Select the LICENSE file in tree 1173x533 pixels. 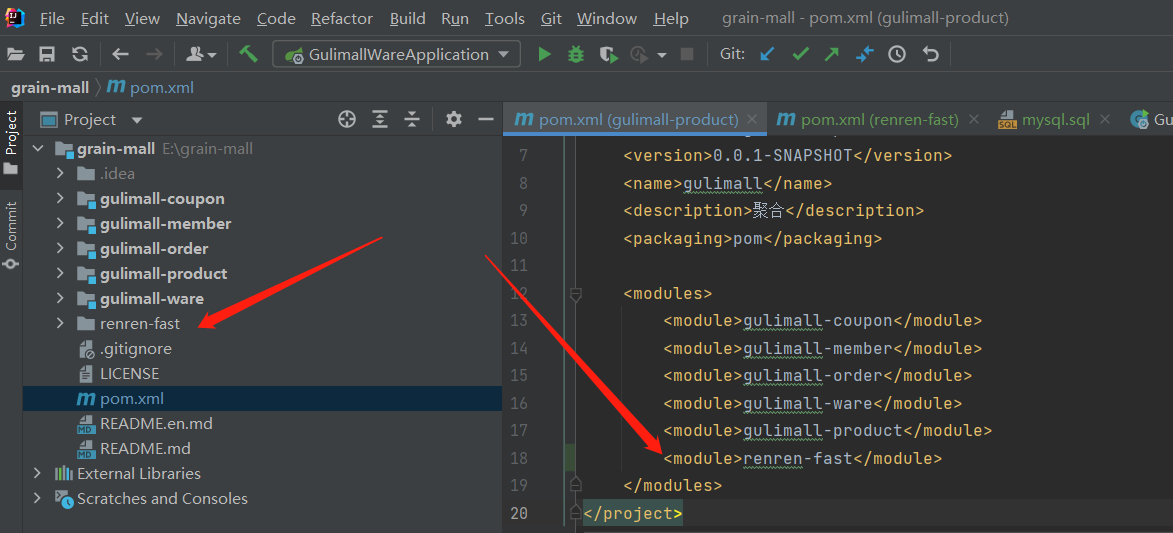click(129, 374)
